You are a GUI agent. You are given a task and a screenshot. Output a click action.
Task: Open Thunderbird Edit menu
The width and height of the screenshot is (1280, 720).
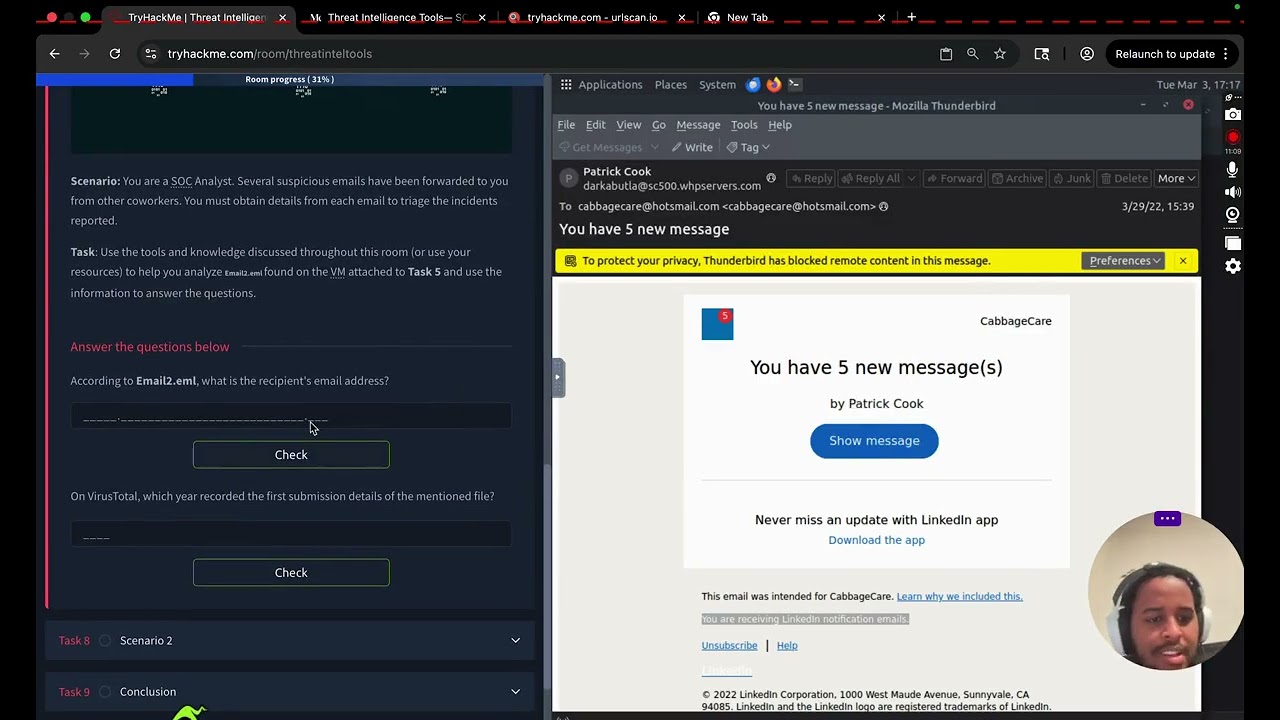pyautogui.click(x=596, y=125)
